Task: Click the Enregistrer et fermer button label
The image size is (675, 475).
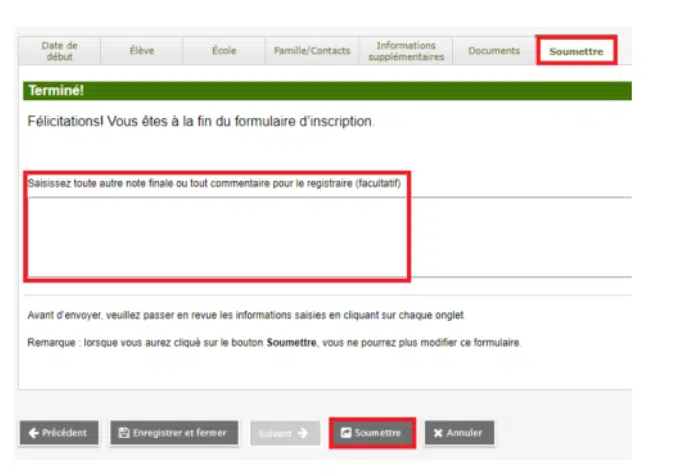Action: [180, 433]
